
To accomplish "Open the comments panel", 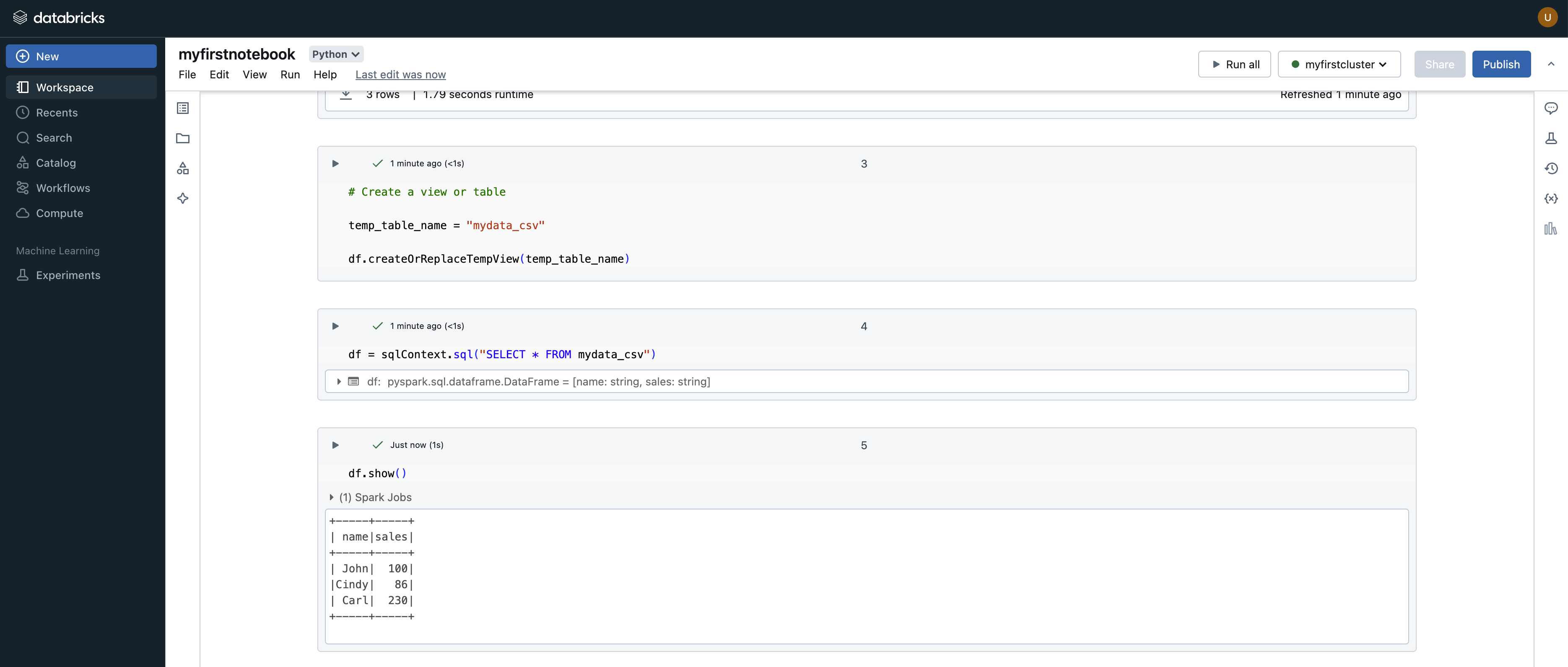I will (x=1552, y=108).
